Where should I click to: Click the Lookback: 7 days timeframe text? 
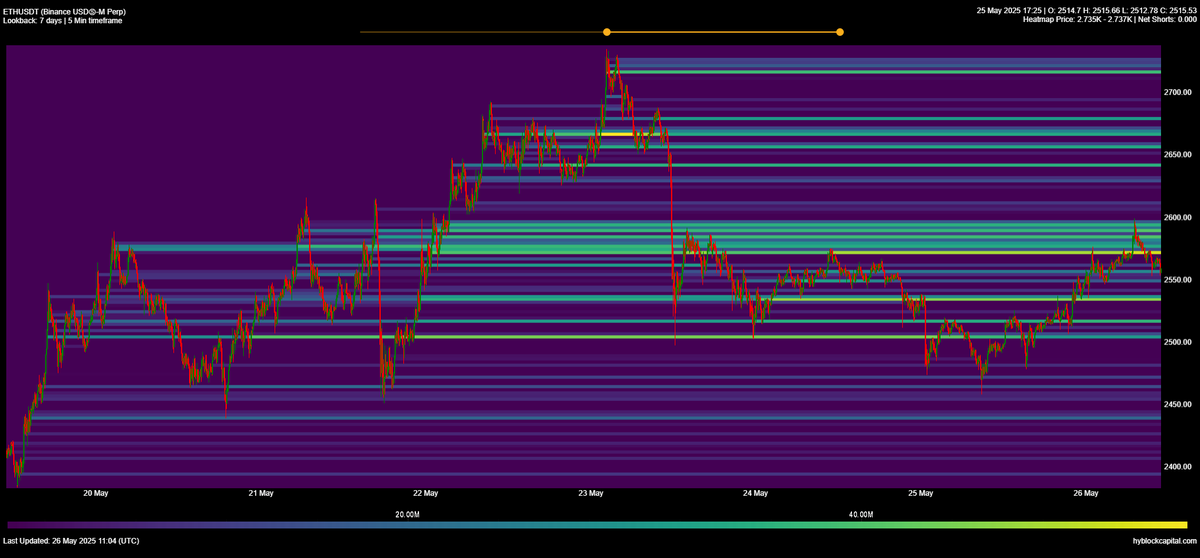click(x=63, y=20)
